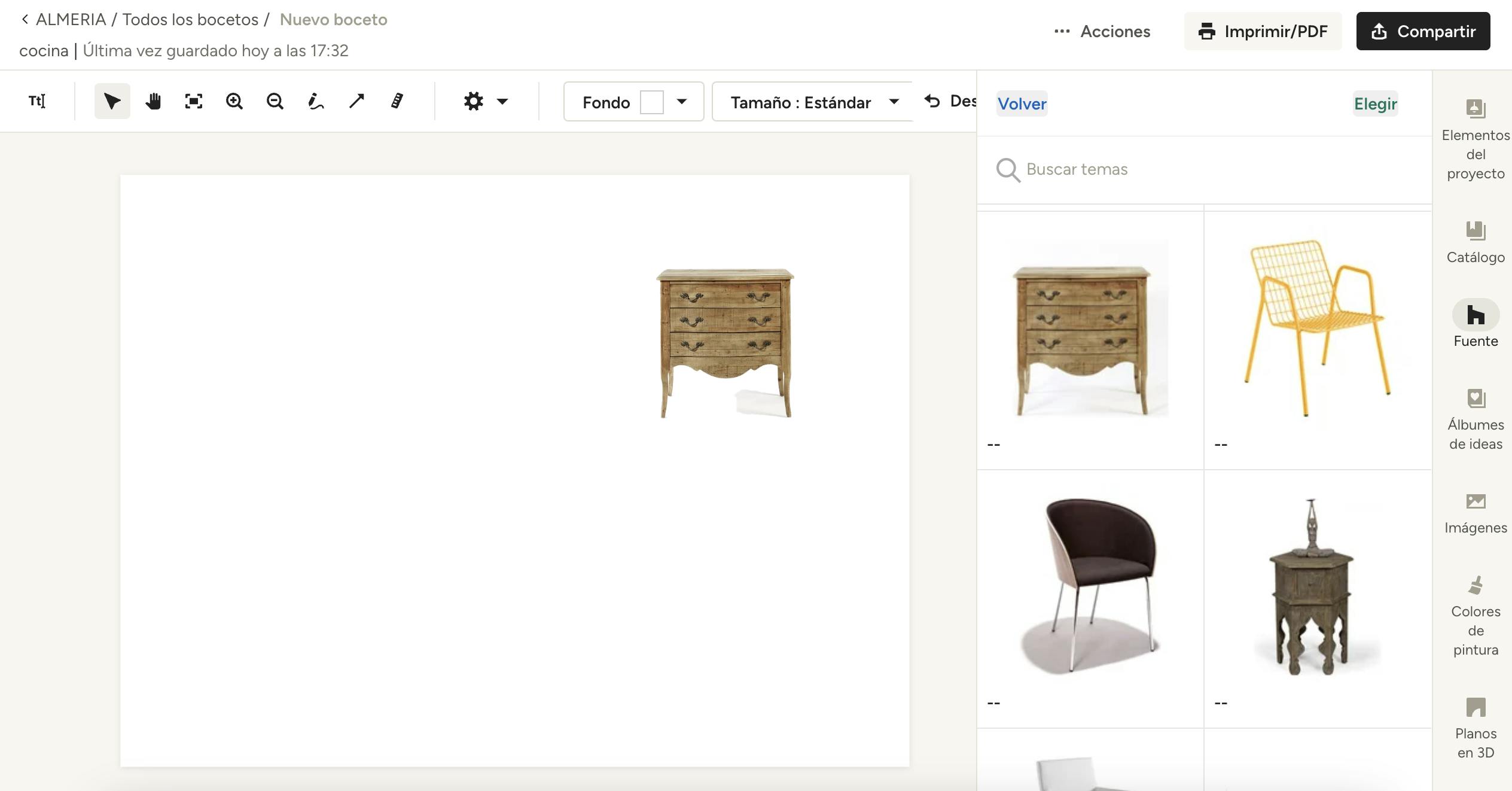Image resolution: width=1512 pixels, height=791 pixels.
Task: Click the Volver button
Action: tap(1022, 104)
